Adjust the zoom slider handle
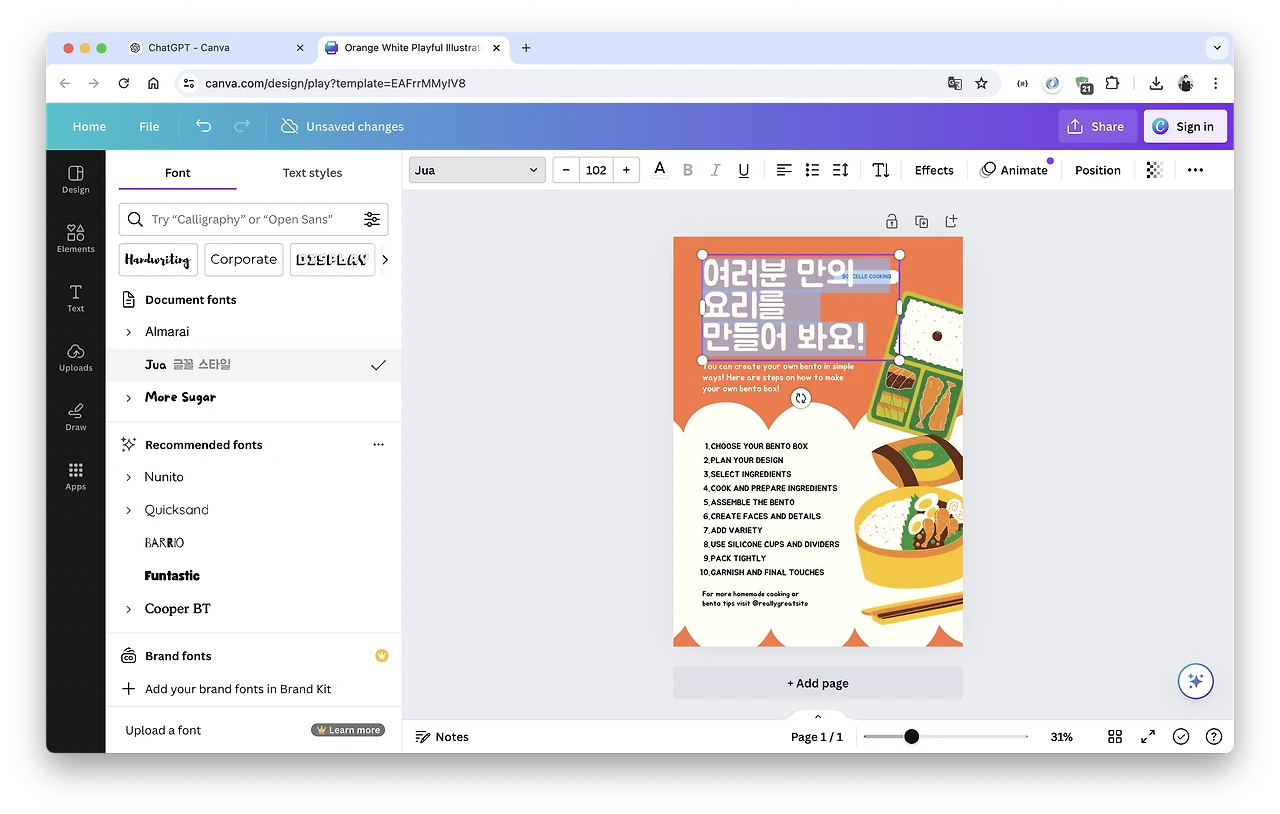The image size is (1280, 814). [911, 737]
